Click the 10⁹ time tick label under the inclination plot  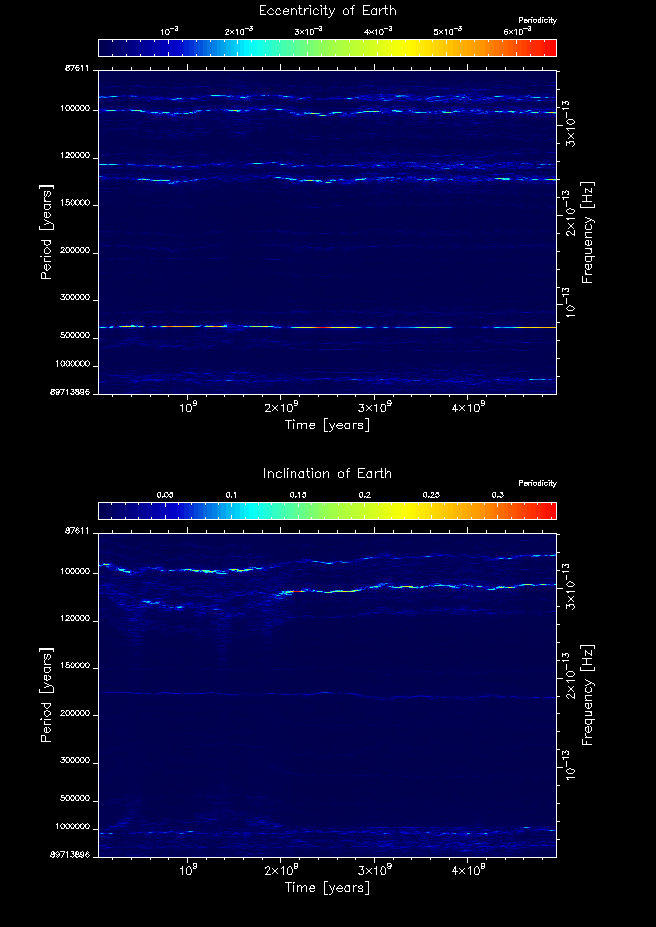coord(187,869)
